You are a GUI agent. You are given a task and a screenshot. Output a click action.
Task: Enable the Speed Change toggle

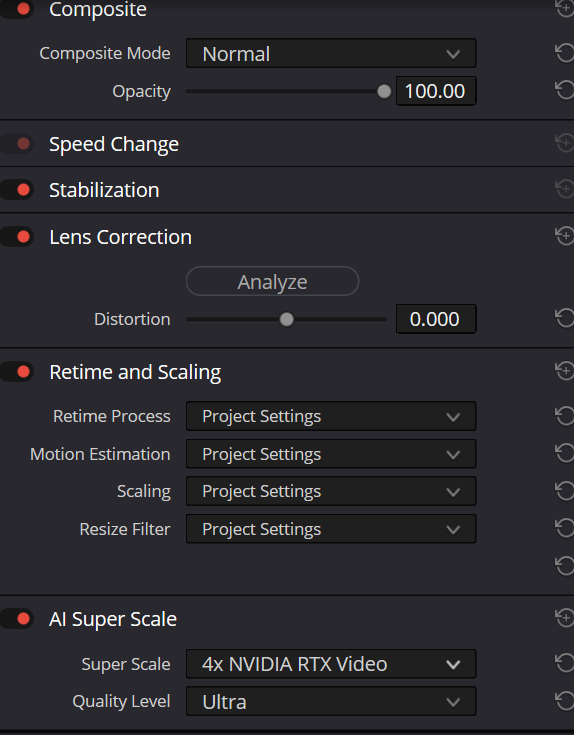17,143
